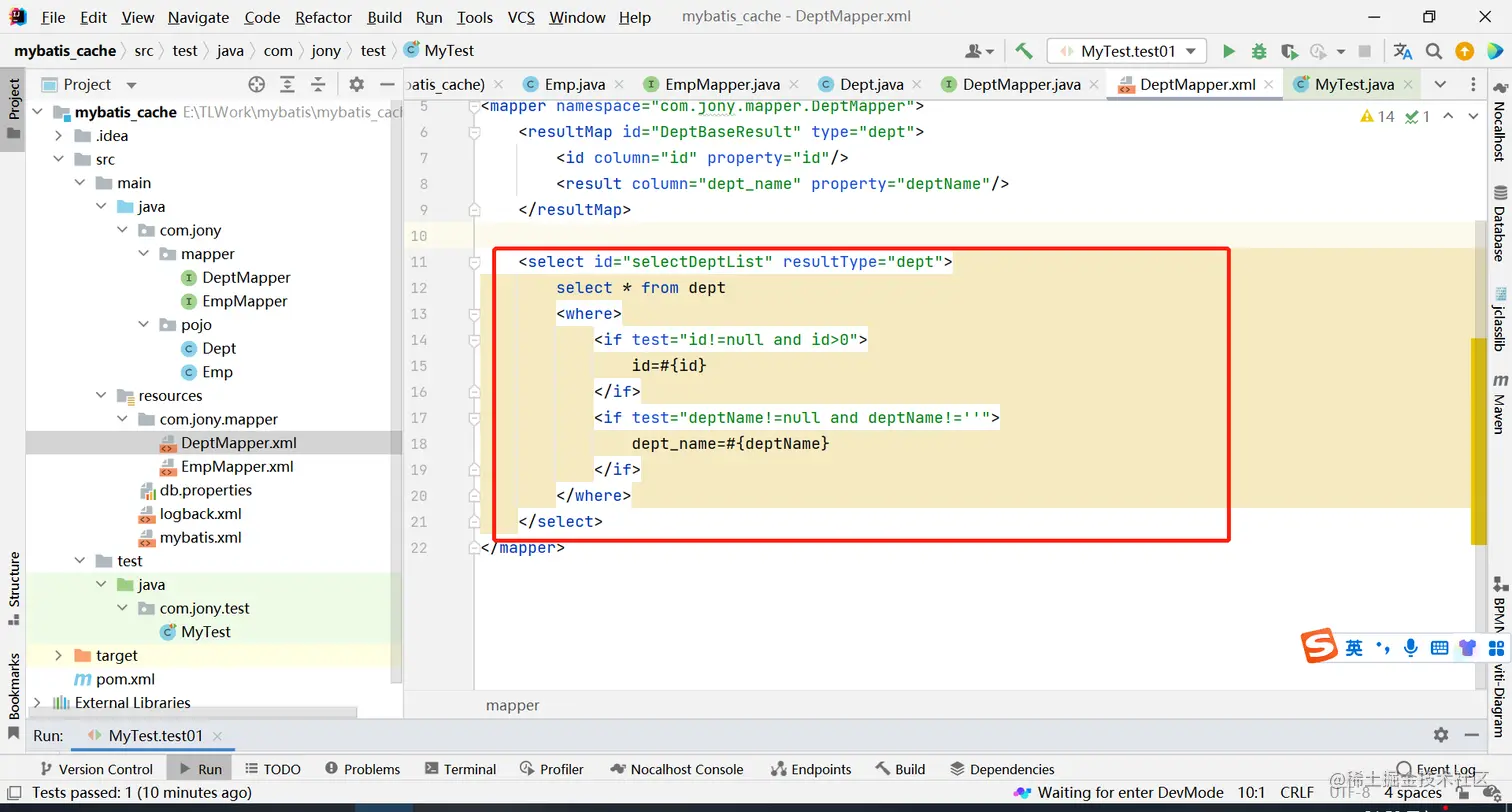Toggle Sogou voice input microphone
This screenshot has width=1512, height=812.
(x=1410, y=648)
